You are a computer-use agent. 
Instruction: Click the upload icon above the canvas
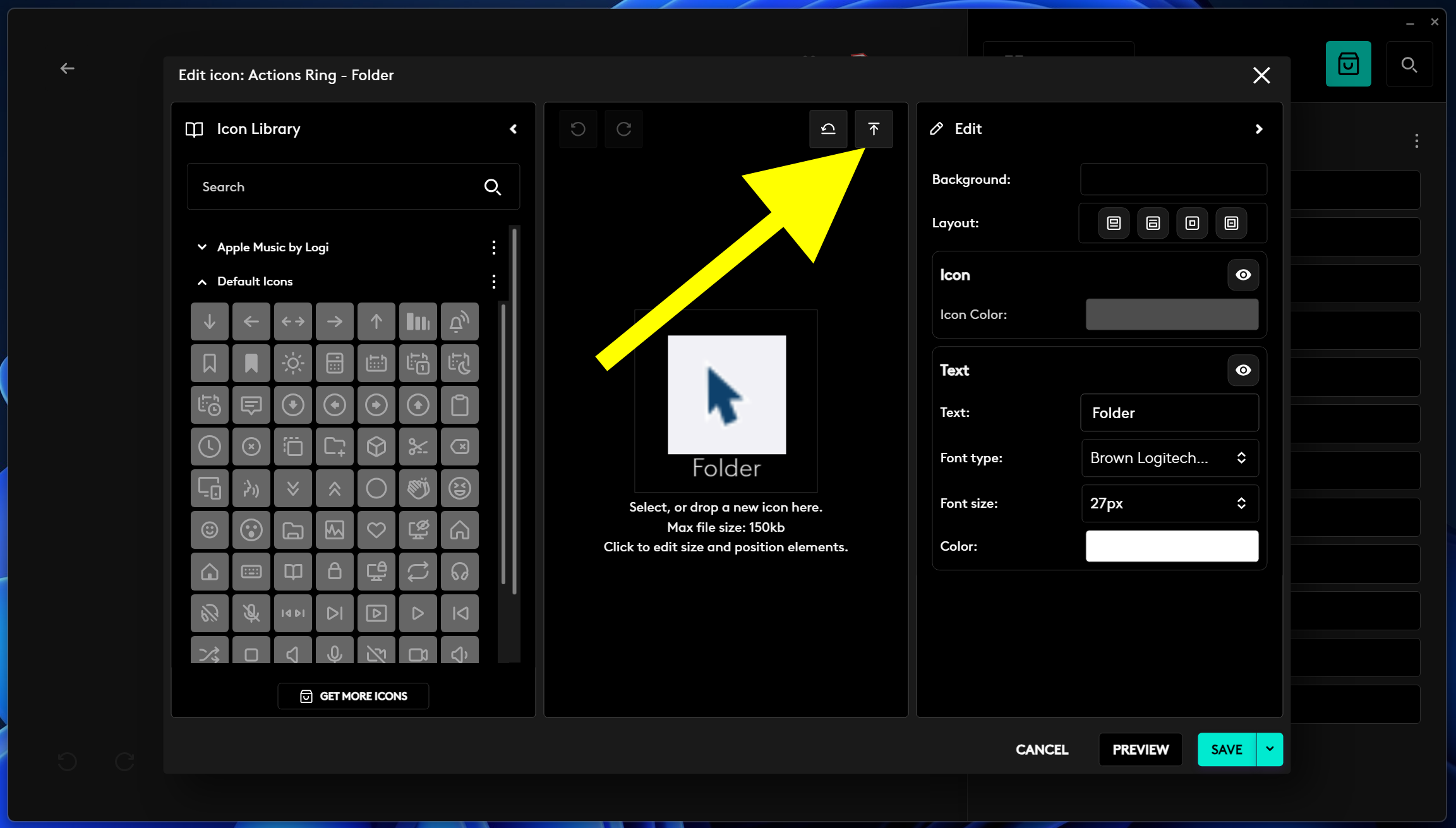click(x=874, y=129)
